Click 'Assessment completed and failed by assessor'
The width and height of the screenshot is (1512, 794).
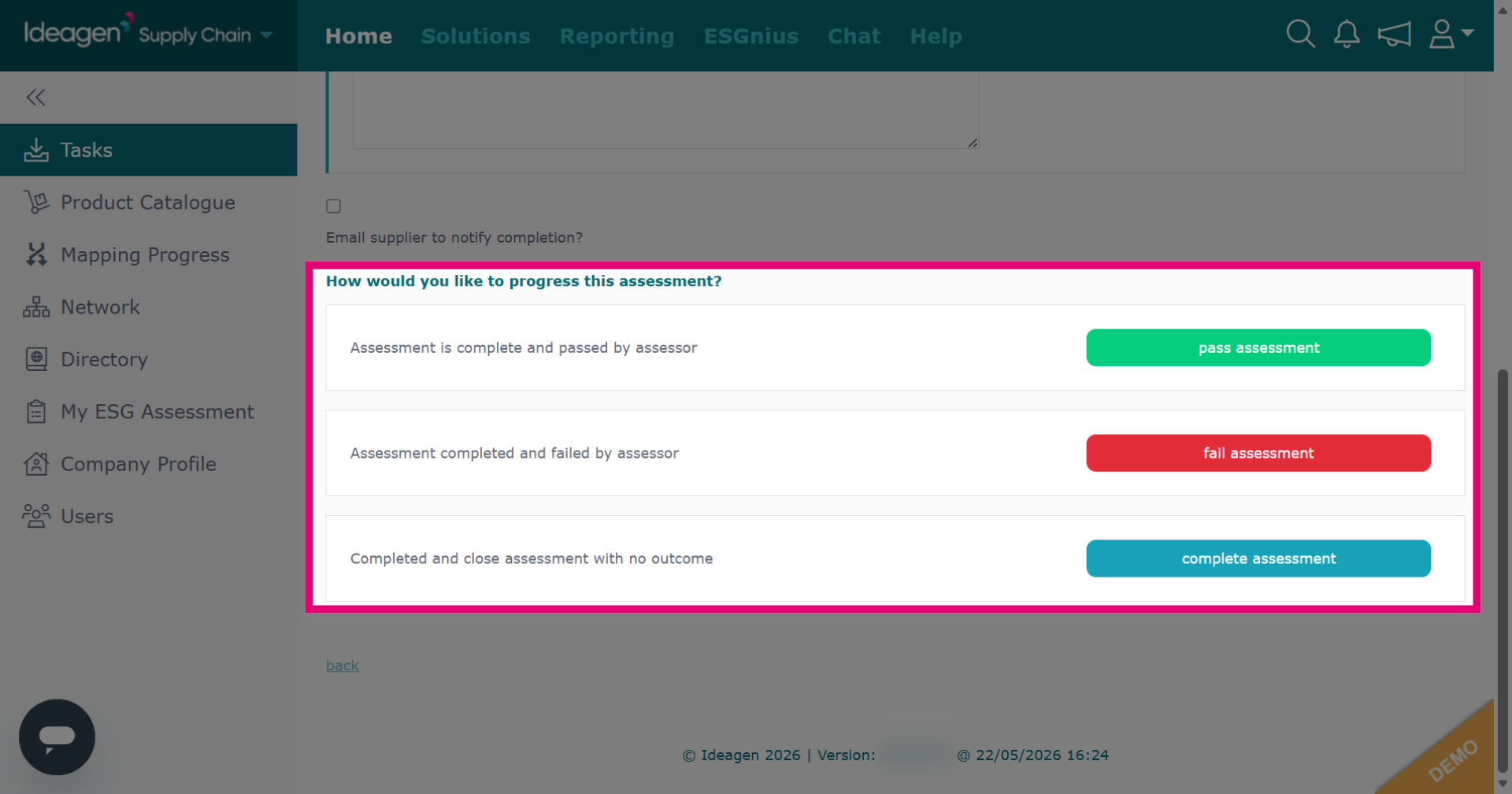514,453
